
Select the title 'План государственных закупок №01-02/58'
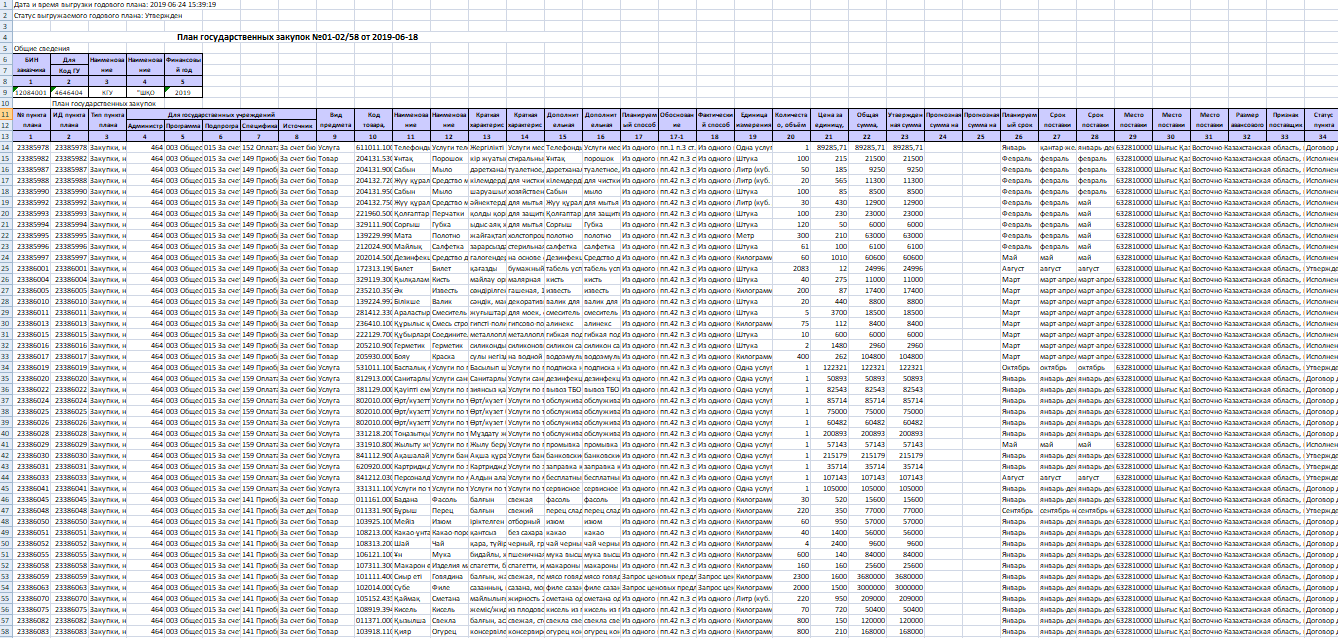pyautogui.click(x=297, y=37)
